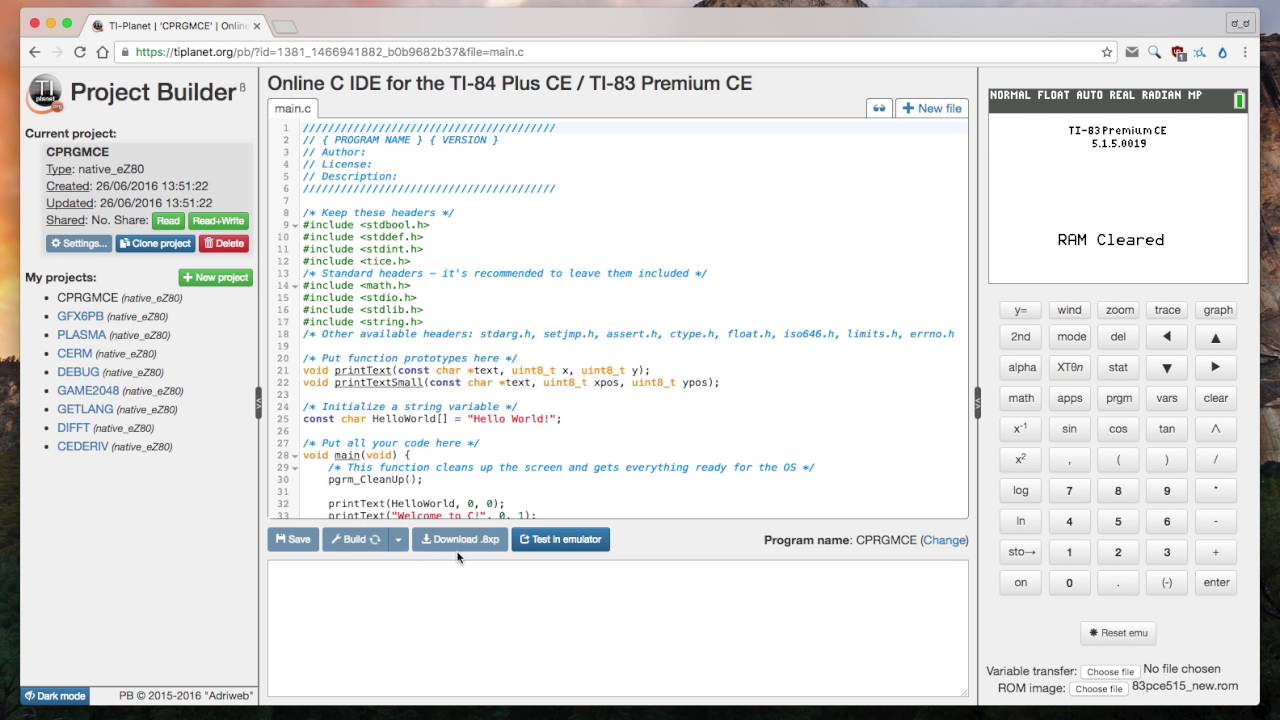1280x720 pixels.
Task: Click the emulator down arrow key
Action: click(x=1167, y=367)
